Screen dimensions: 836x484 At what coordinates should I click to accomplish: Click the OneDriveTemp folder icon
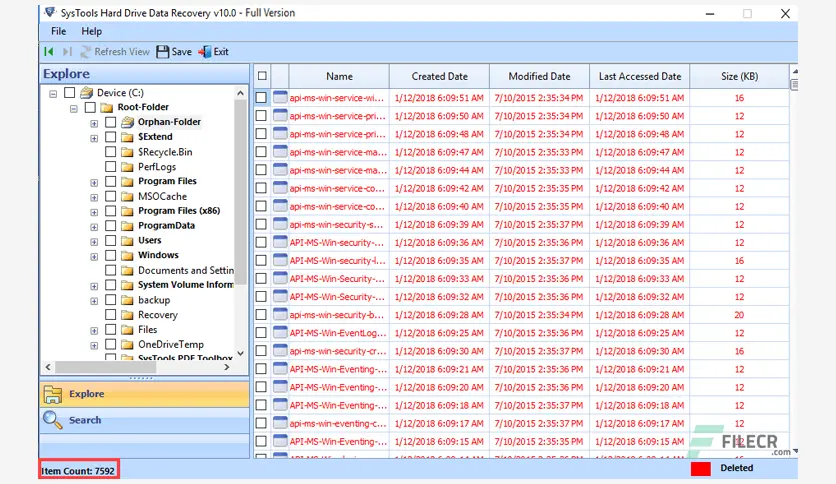tap(127, 345)
